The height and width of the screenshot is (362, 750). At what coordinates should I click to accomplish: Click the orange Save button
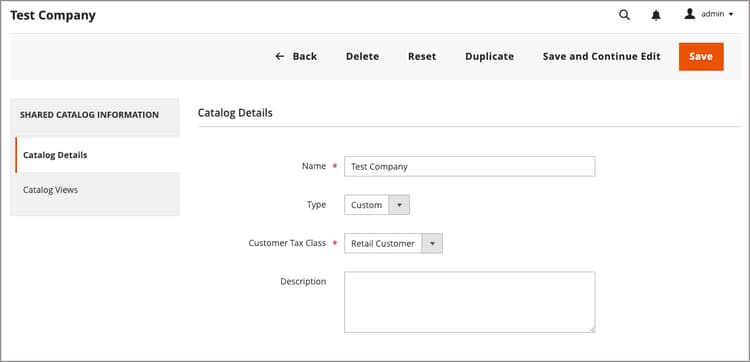coord(701,56)
